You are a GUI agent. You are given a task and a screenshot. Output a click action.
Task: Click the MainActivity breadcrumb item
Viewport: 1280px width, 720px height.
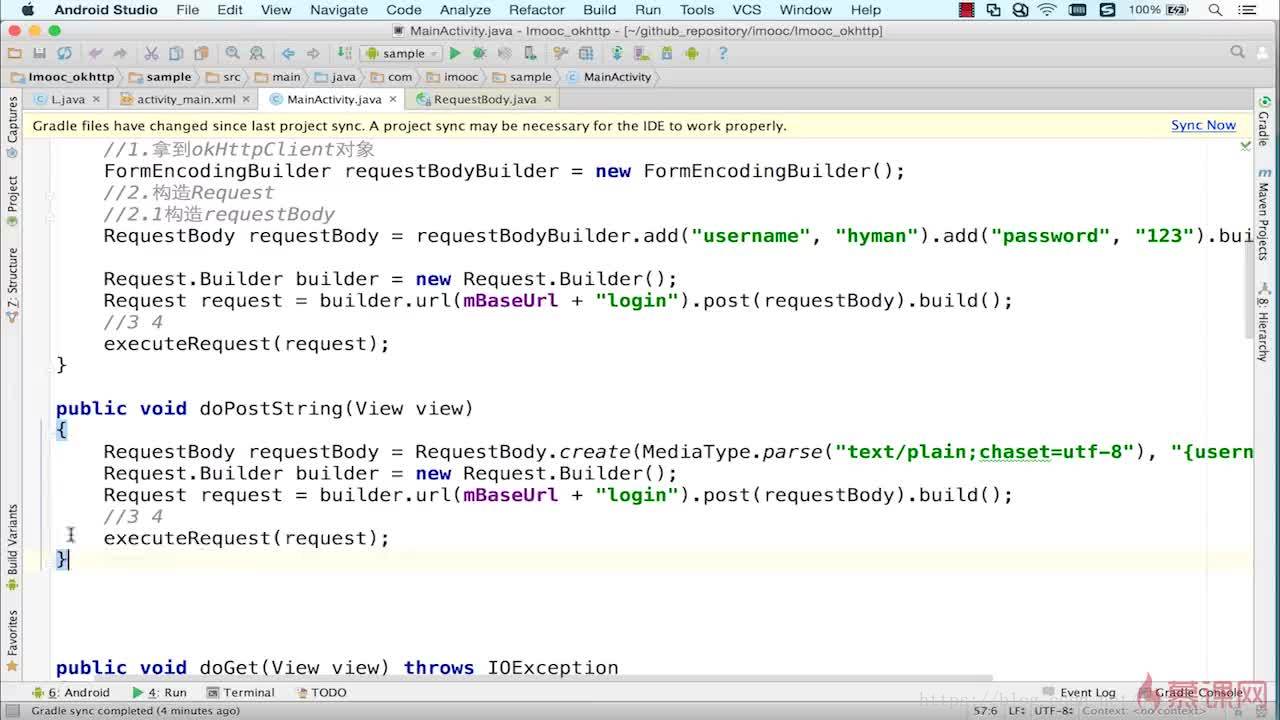(x=609, y=77)
